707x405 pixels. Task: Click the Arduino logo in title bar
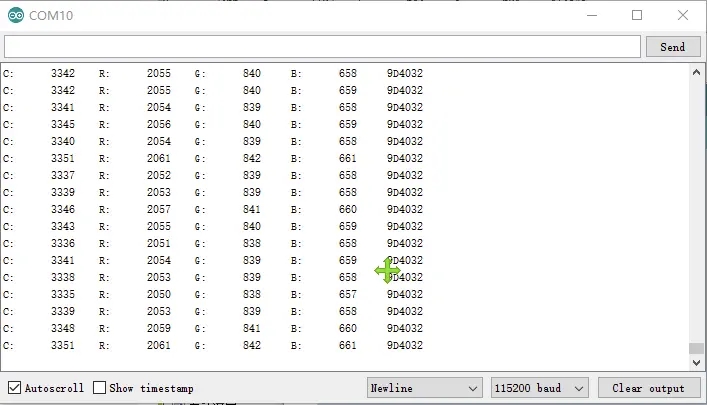[15, 16]
